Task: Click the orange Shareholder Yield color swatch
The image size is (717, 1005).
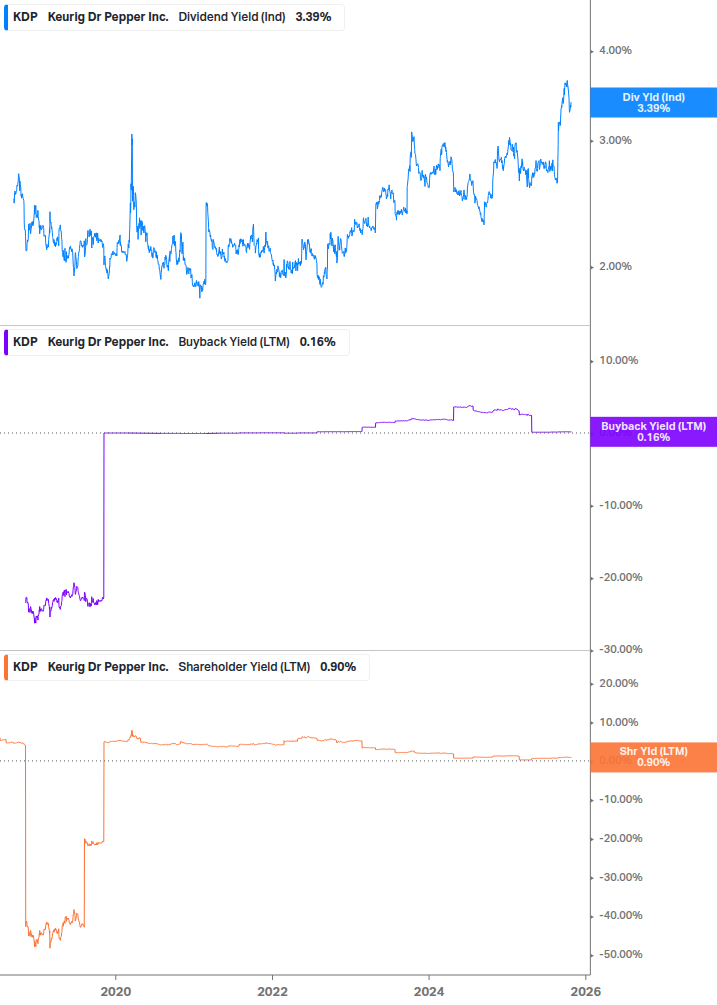Action: [x=6, y=667]
